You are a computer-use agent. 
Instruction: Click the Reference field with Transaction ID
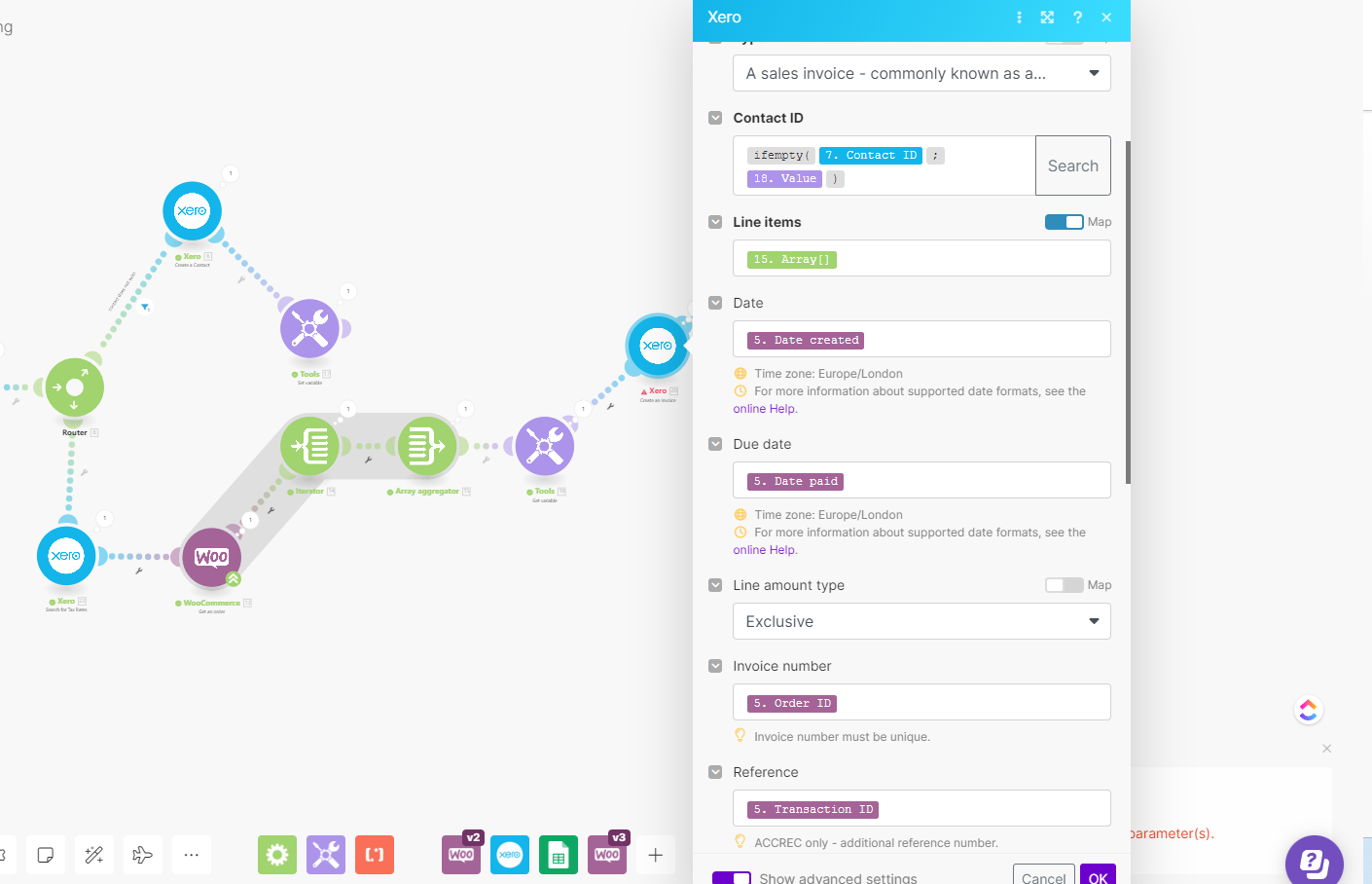921,808
